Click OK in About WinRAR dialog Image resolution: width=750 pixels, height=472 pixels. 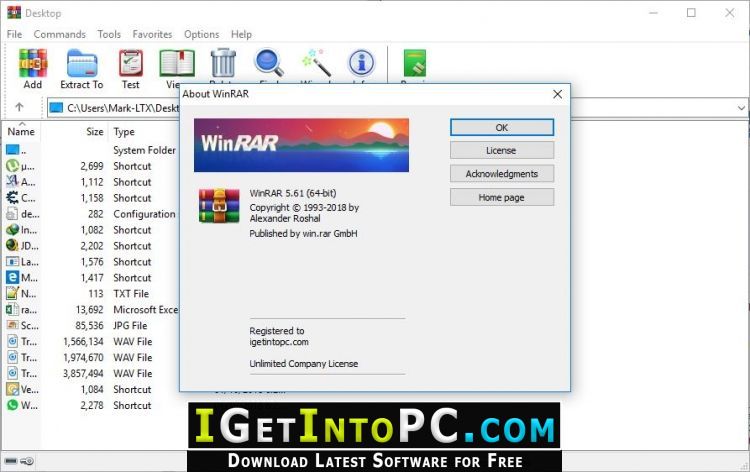(x=502, y=128)
